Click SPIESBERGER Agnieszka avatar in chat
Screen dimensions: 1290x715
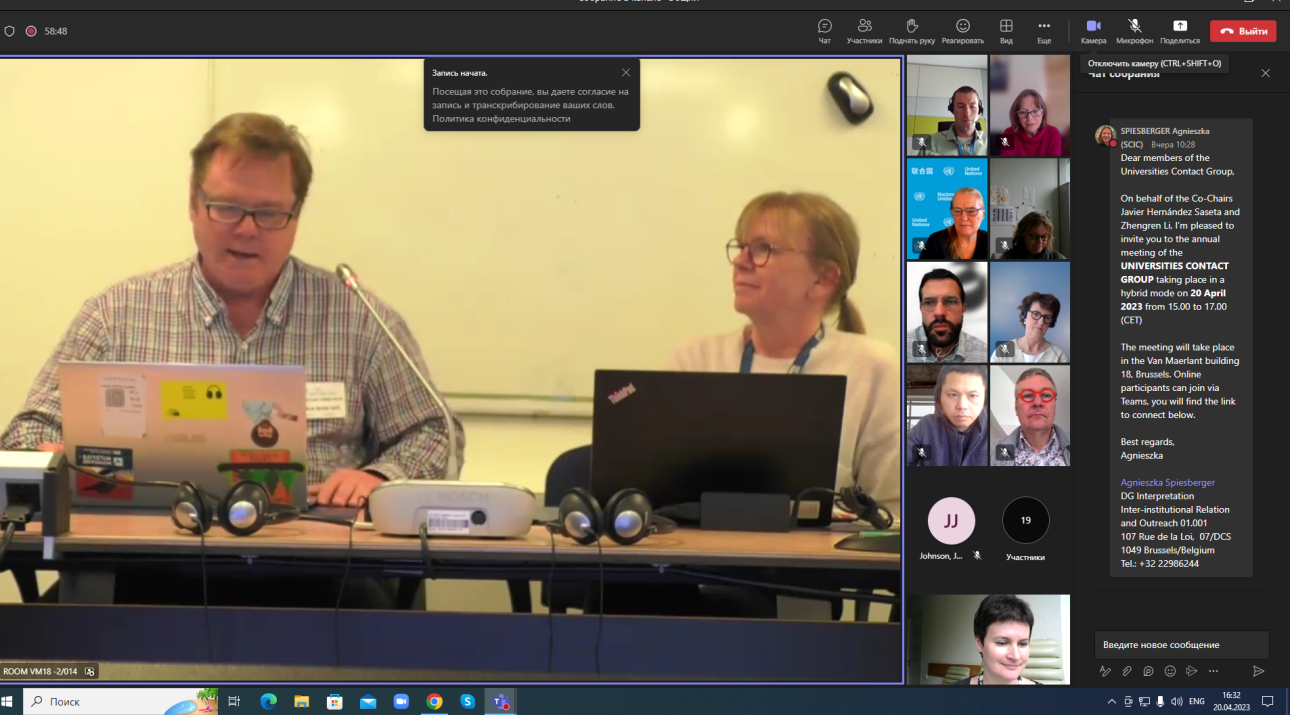coord(1105,135)
